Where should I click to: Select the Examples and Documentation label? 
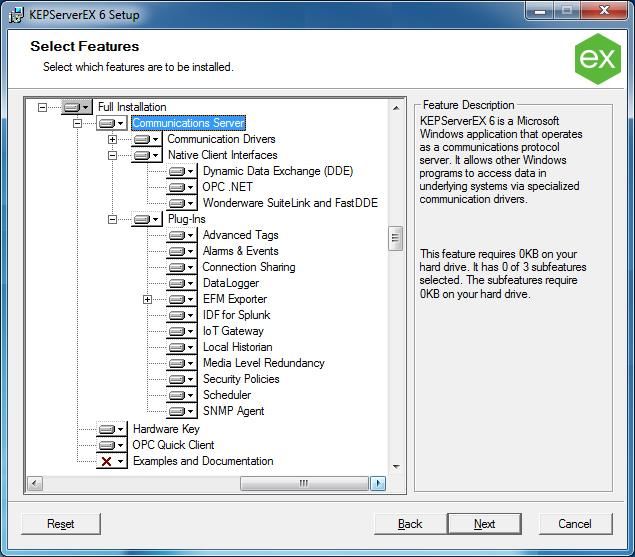[203, 461]
